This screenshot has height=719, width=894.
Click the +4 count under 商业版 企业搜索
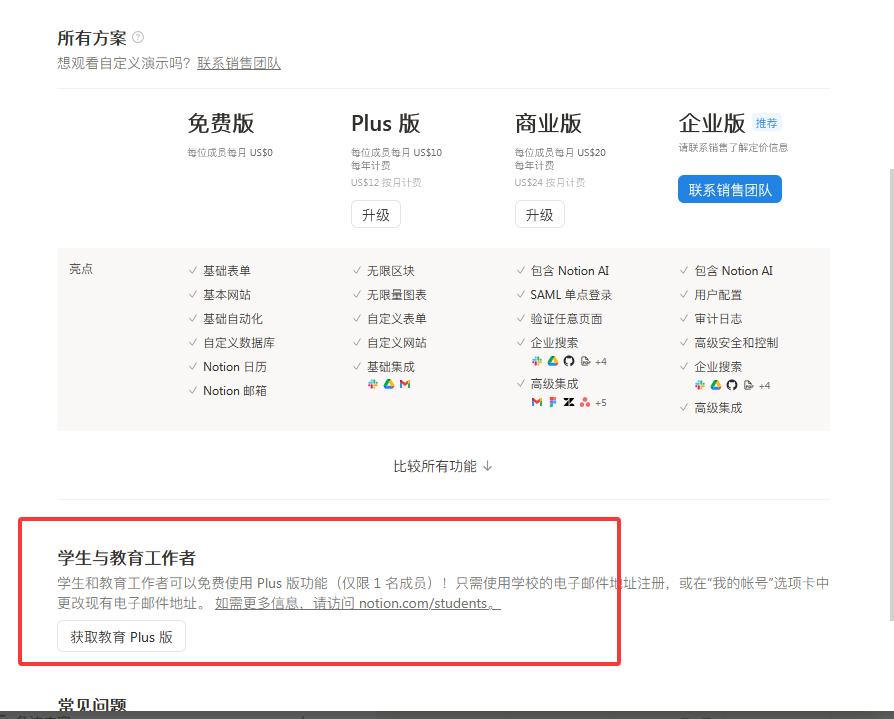601,361
